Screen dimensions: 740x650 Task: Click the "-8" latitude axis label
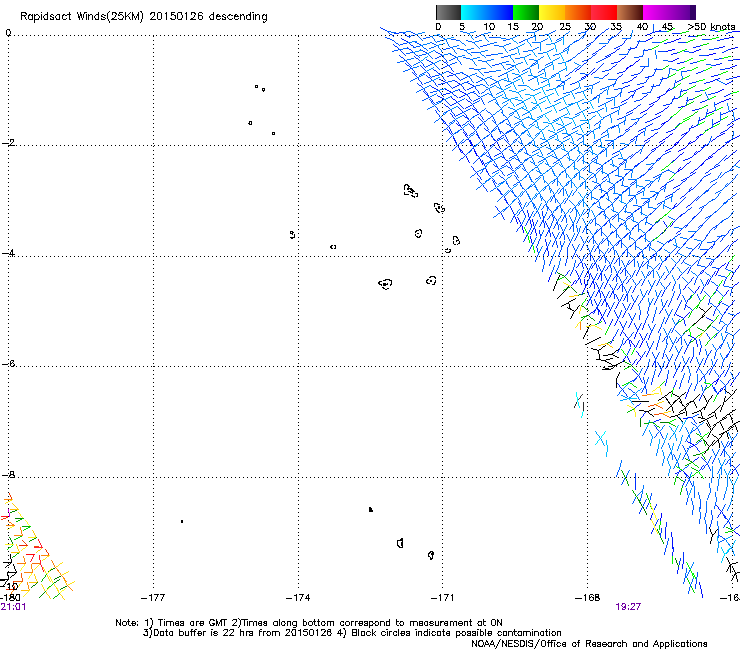coord(8,474)
